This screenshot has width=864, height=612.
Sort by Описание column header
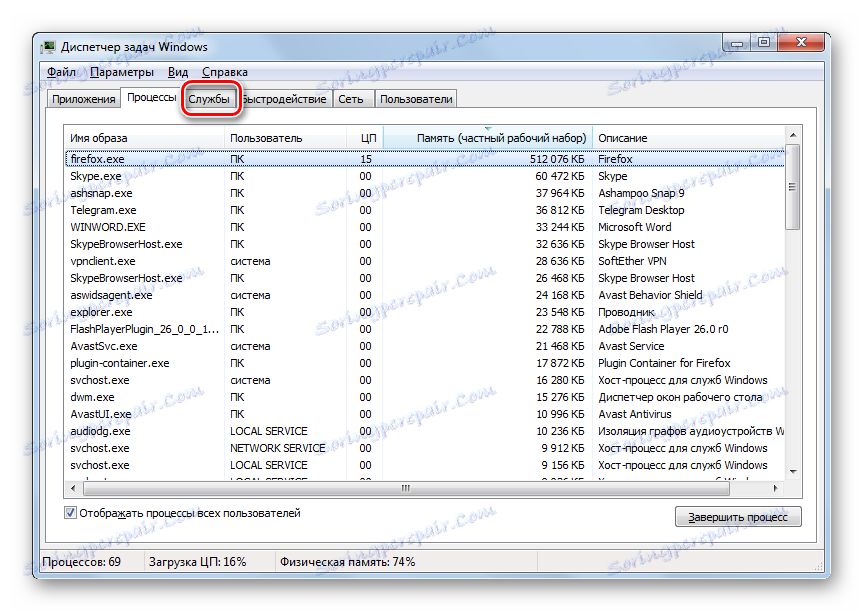tap(689, 138)
